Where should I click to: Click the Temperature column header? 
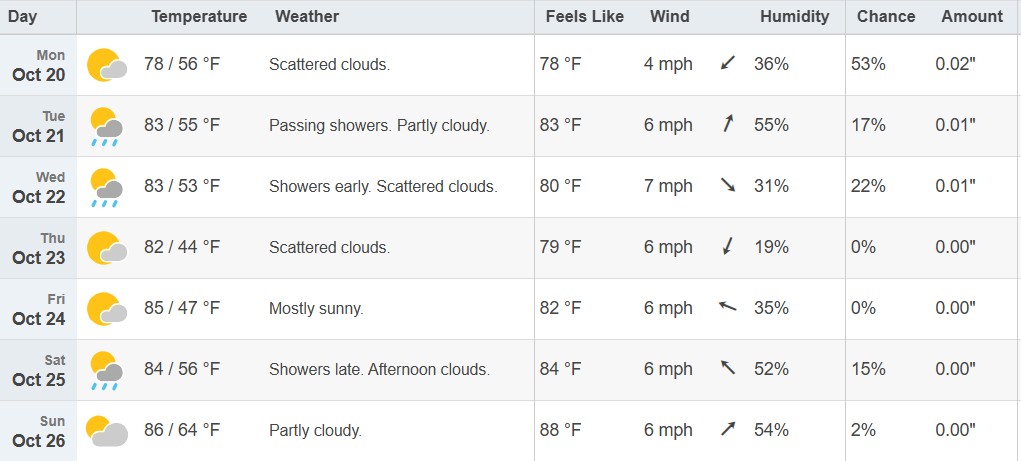(199, 16)
